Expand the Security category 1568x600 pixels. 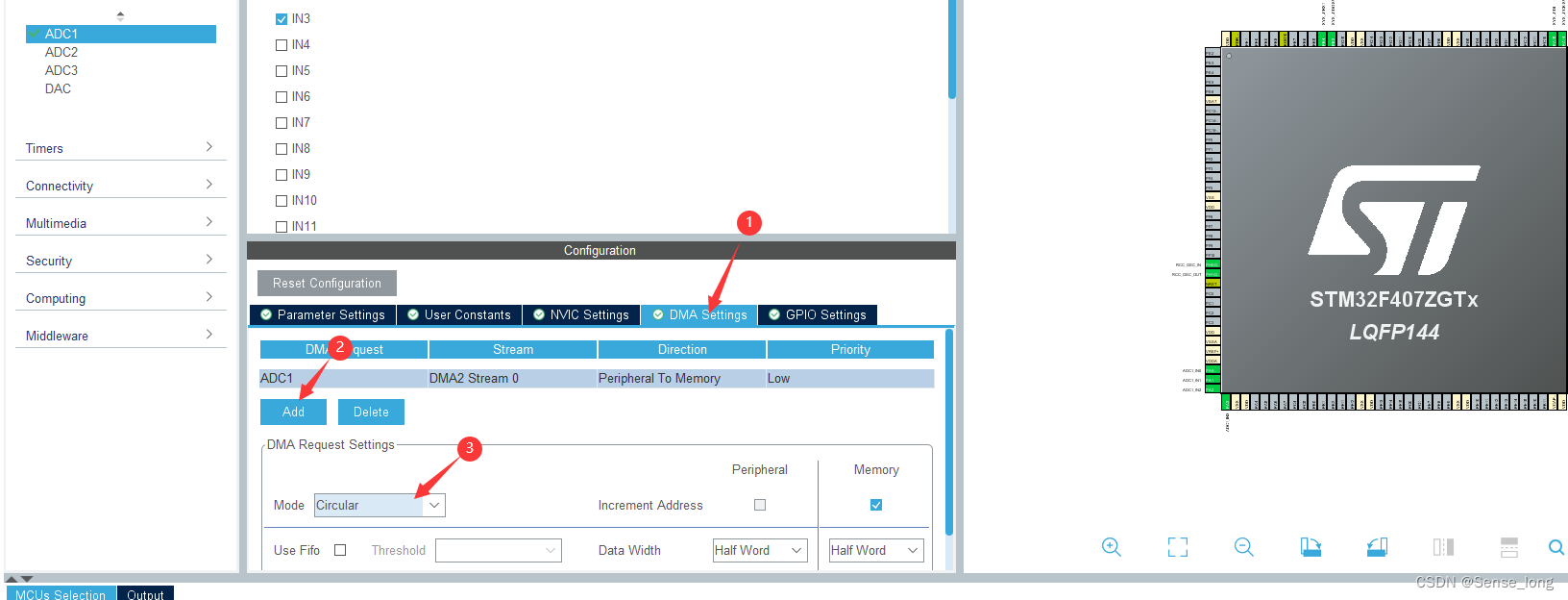point(121,261)
